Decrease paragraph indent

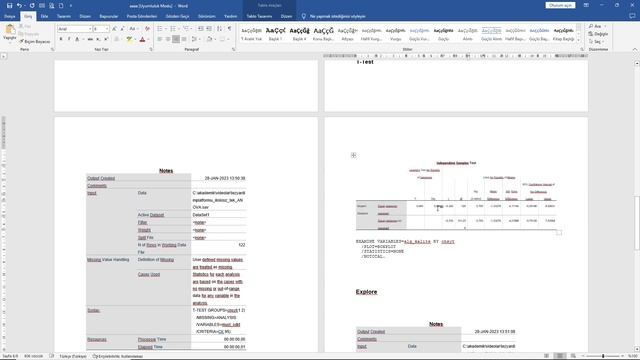pyautogui.click(x=200, y=29)
